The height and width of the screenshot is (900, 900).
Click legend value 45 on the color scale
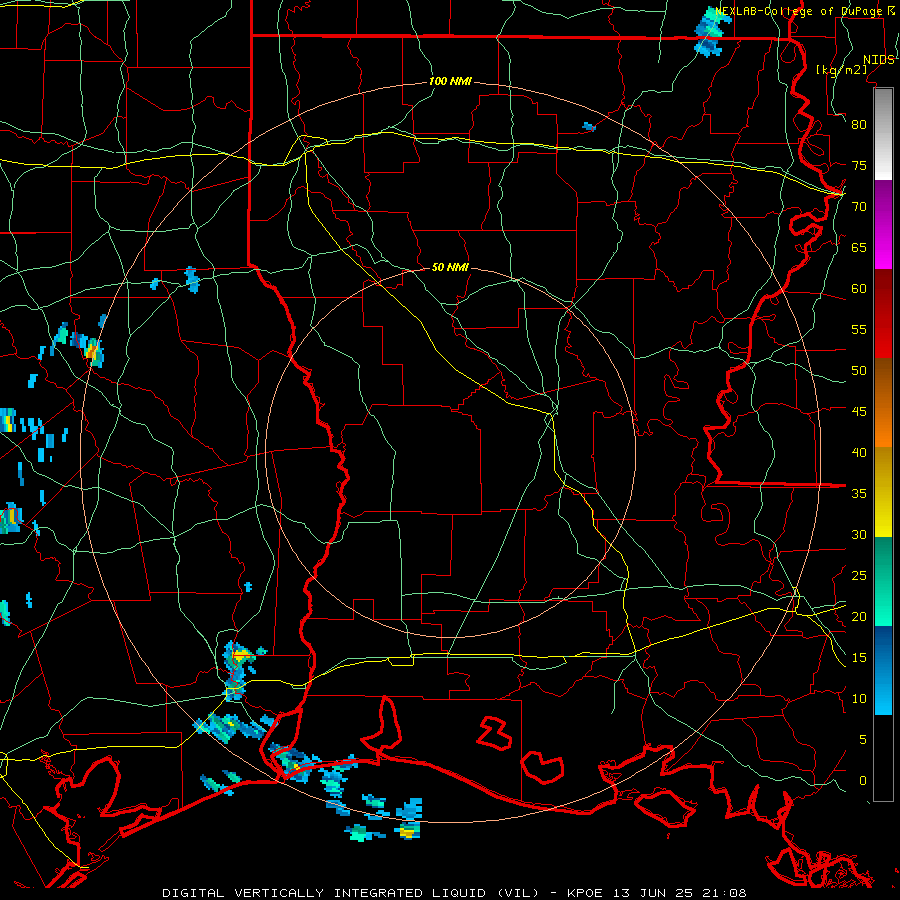point(859,412)
